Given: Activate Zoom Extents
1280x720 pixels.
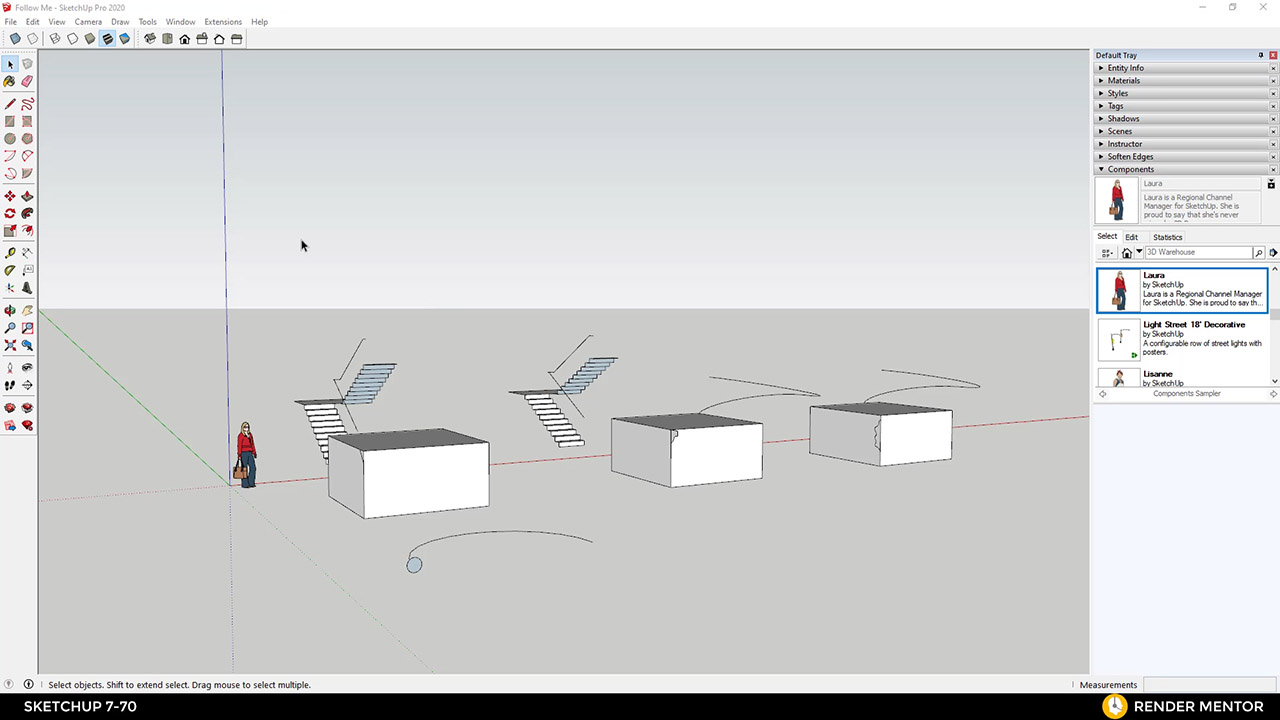Looking at the screenshot, I should 9,344.
